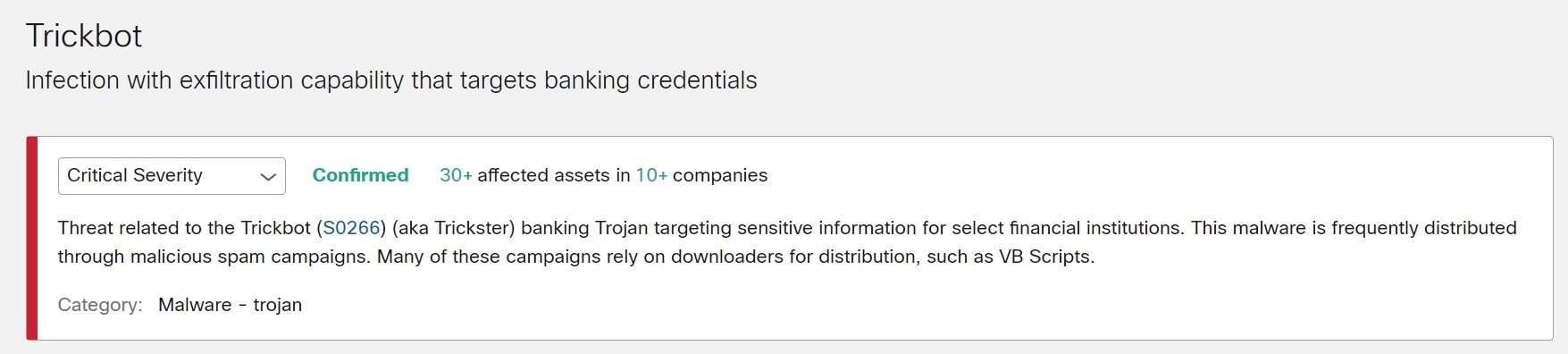Click the chevron arrow in severity selector
This screenshot has width=1568, height=354.
pos(267,177)
